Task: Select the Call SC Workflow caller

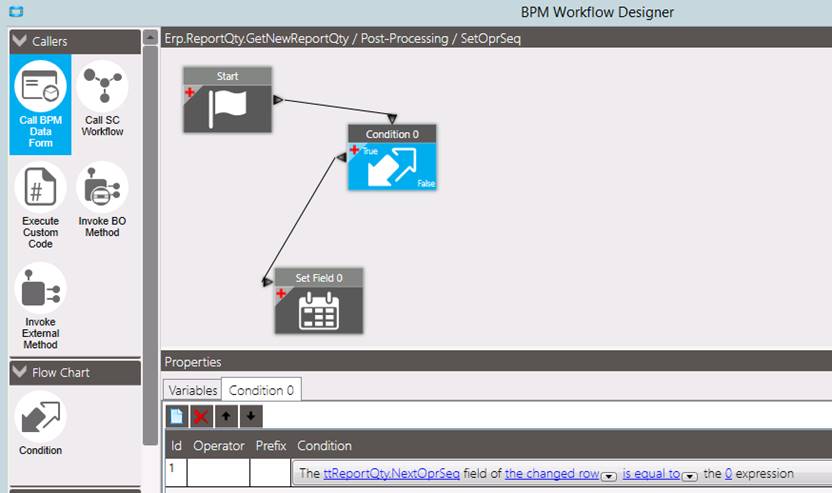Action: [x=102, y=99]
